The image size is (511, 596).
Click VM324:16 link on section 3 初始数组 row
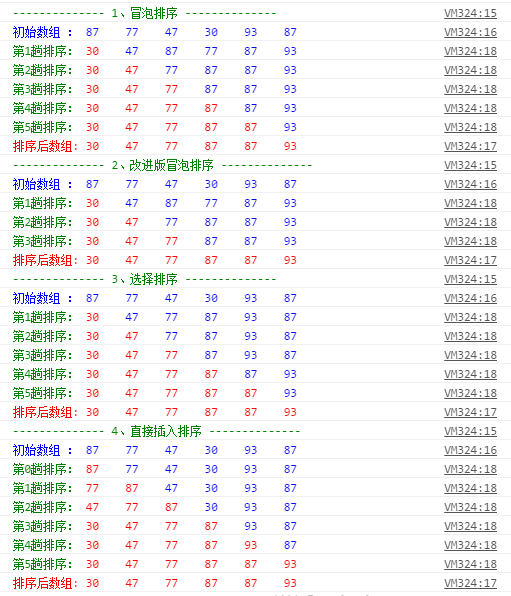coord(470,298)
